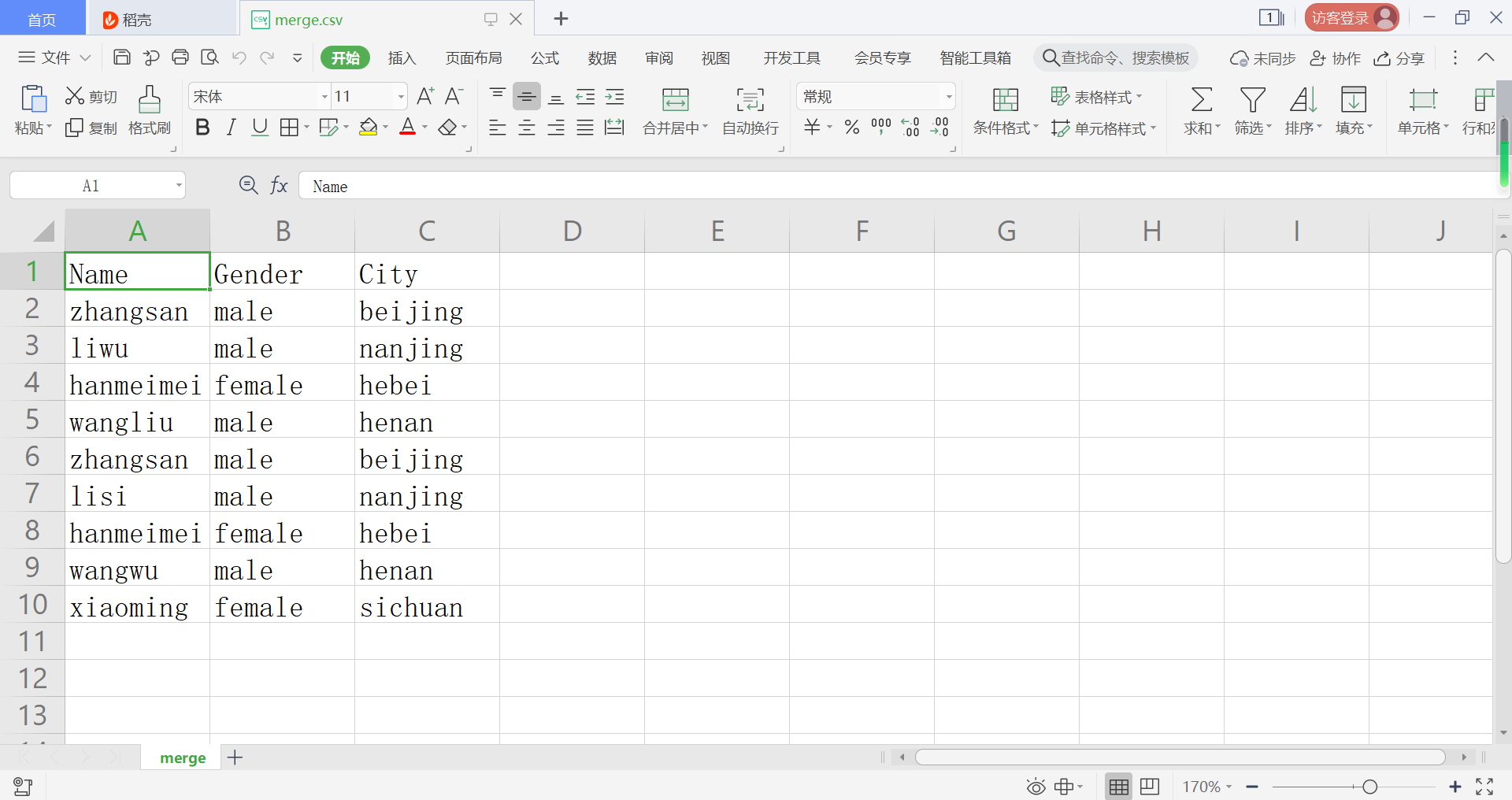
Task: Open Print Preview icon
Action: pyautogui.click(x=209, y=57)
